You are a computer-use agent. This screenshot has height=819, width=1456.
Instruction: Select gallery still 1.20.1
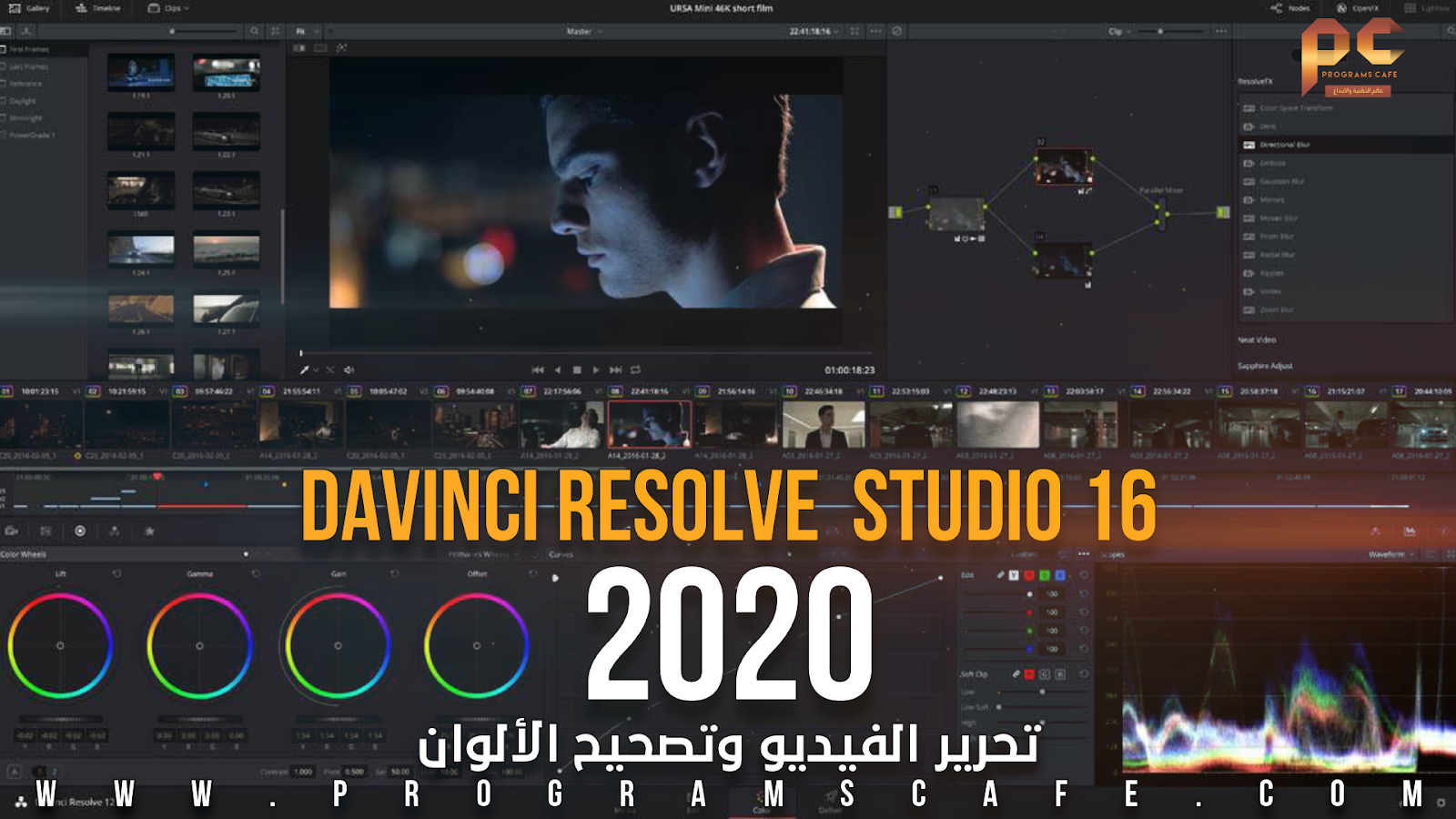pos(227,72)
